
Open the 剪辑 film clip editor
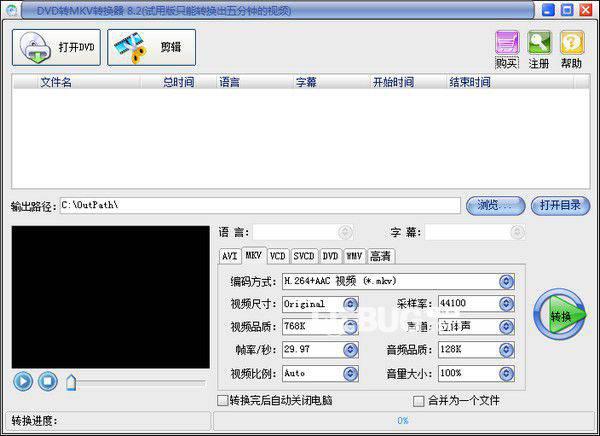click(x=152, y=47)
